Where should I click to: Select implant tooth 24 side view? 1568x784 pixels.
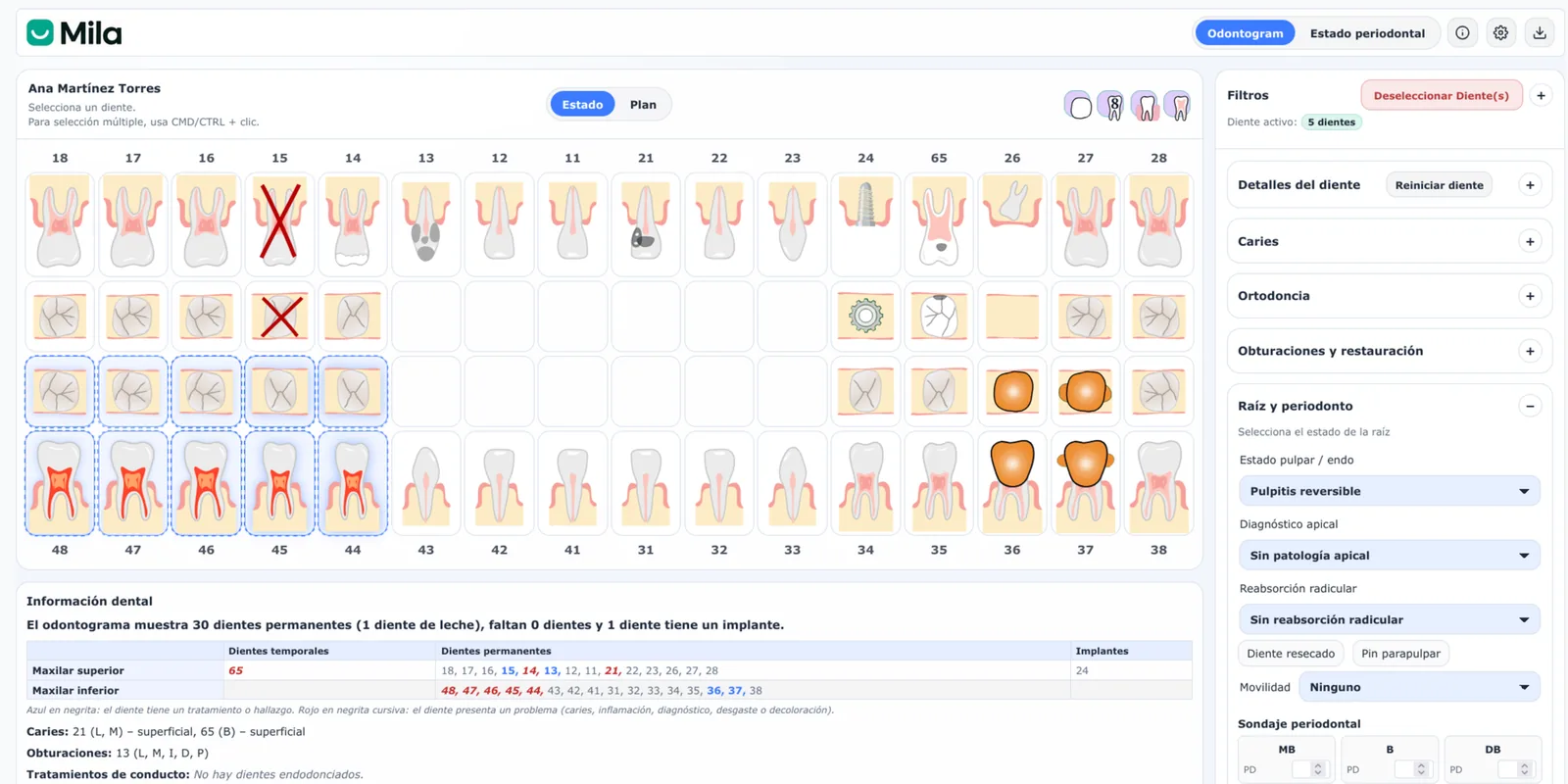click(x=865, y=224)
